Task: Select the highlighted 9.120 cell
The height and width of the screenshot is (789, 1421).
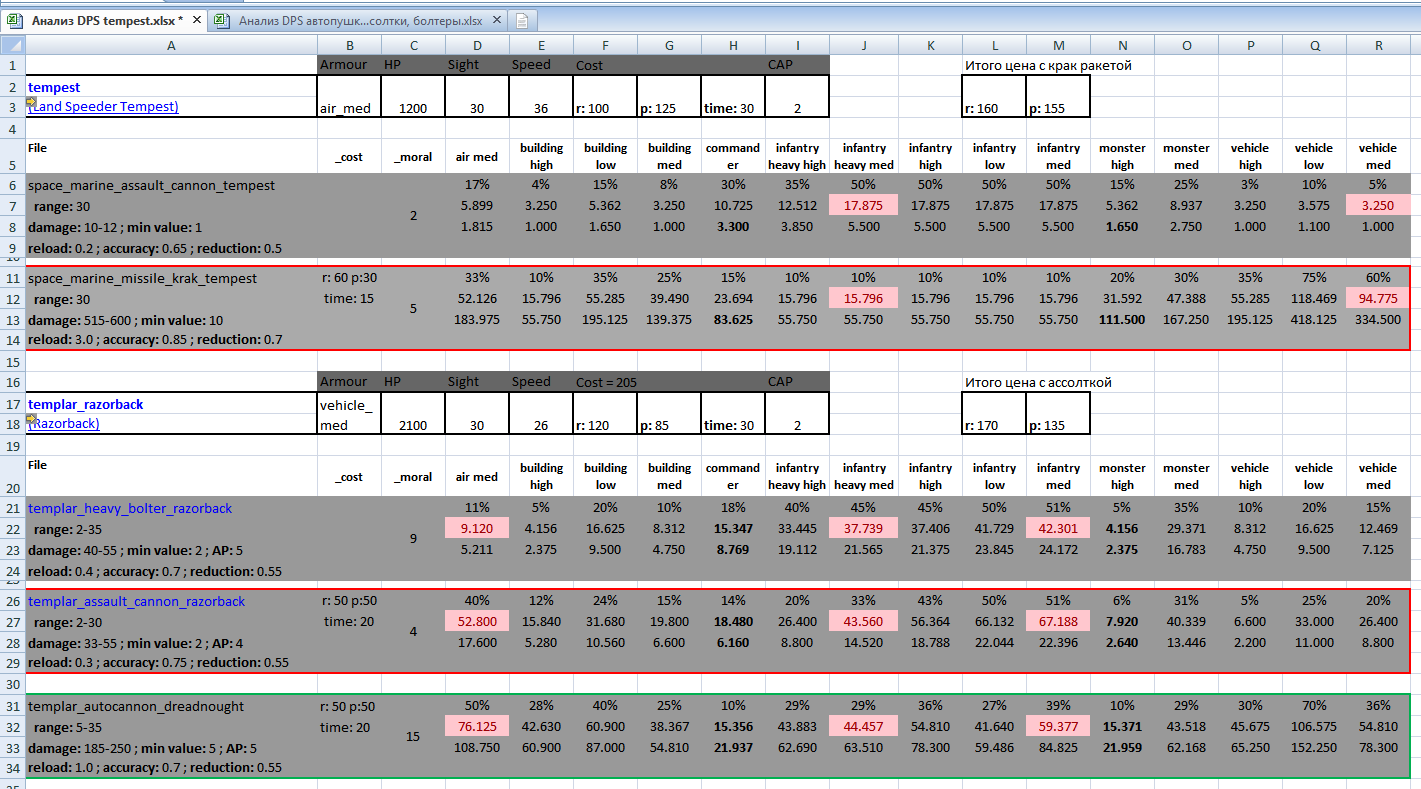Action: (x=477, y=528)
